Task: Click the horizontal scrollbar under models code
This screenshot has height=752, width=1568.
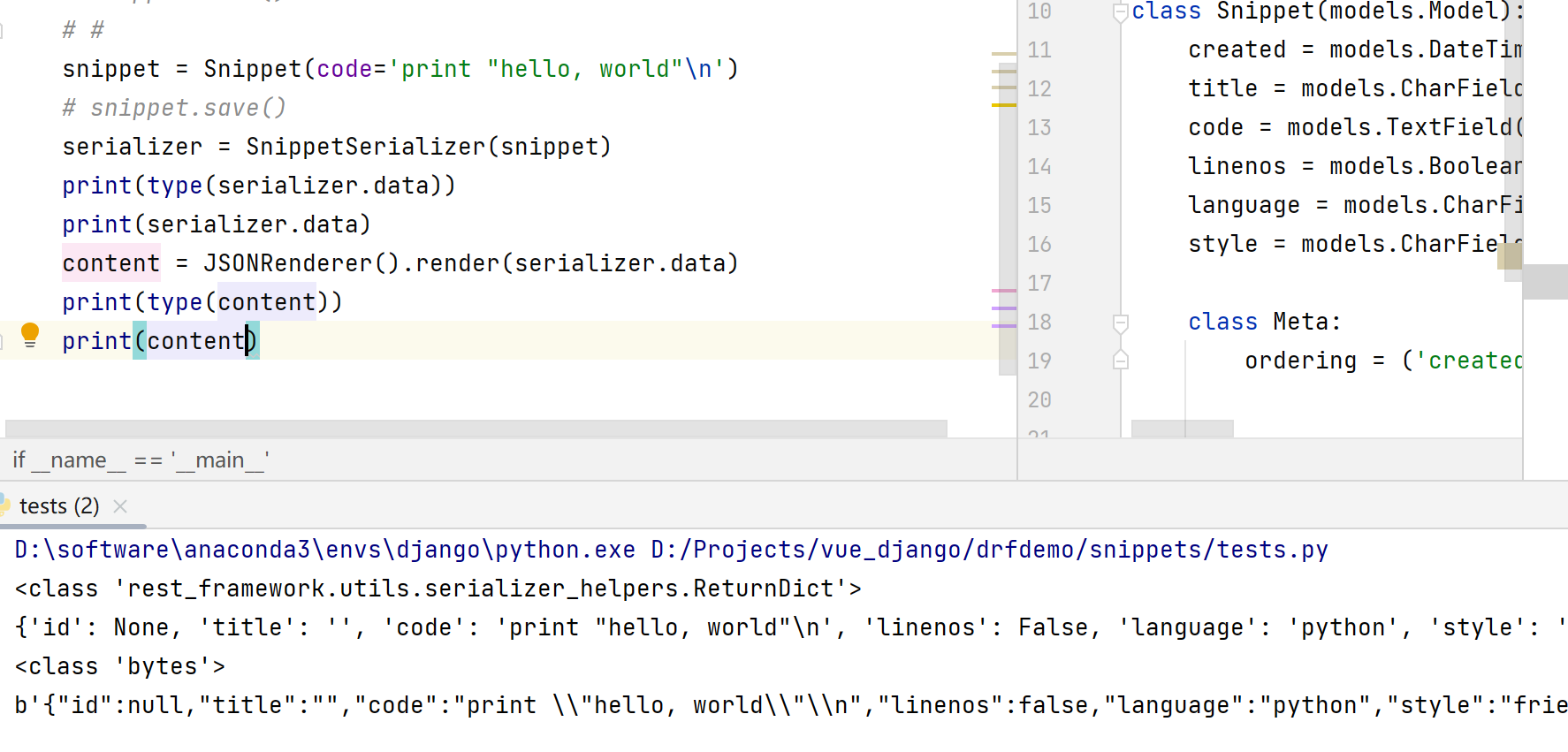Action: click(x=1182, y=429)
